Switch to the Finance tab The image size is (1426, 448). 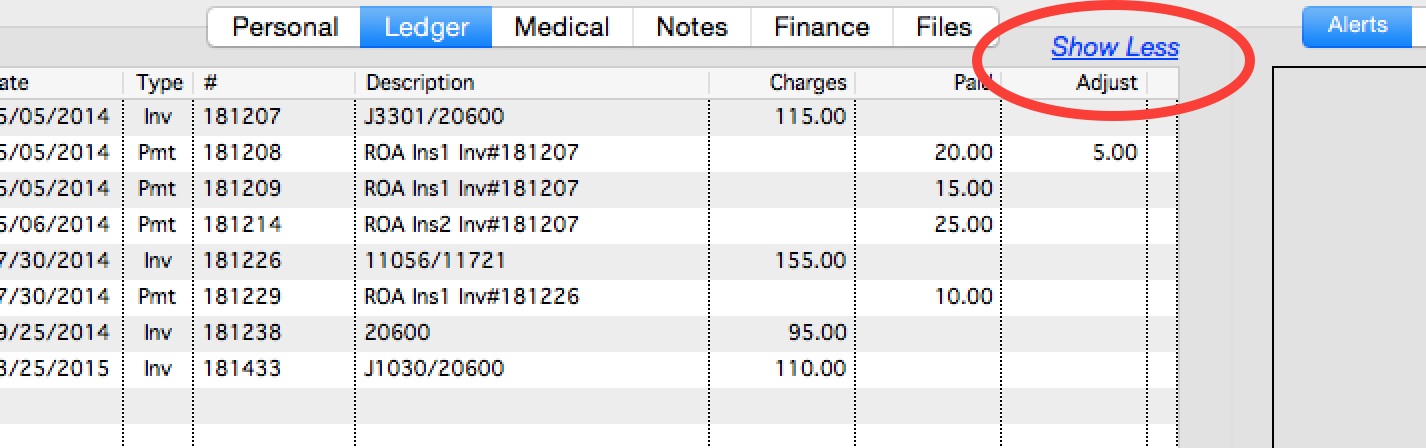point(821,27)
